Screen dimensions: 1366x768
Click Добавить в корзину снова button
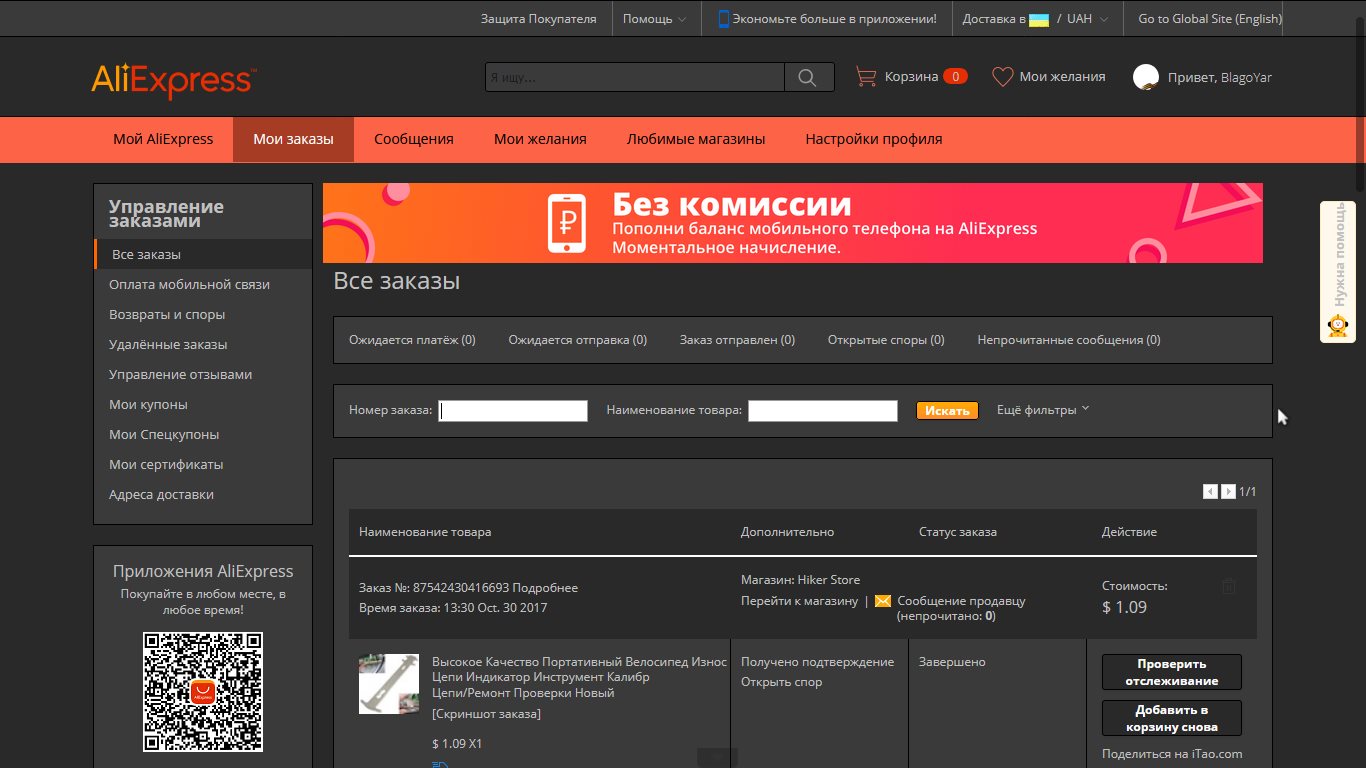pos(1171,718)
